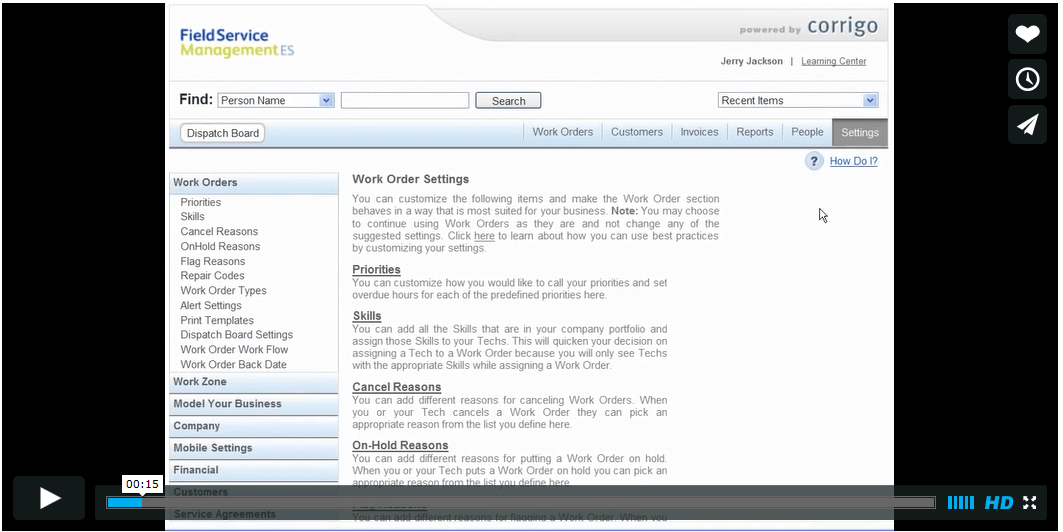Select Work Order Types in sidebar
Screen dimensions: 1063x532
tap(223, 290)
